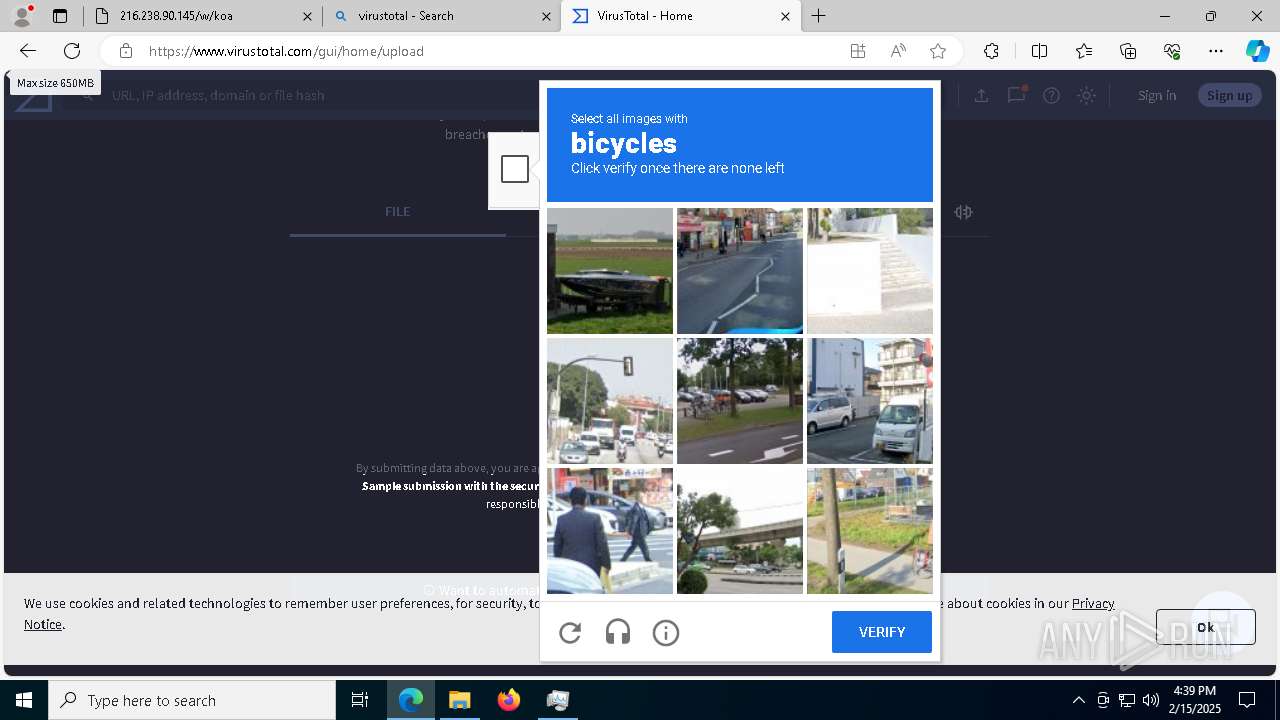Viewport: 1280px width, 720px height.
Task: Open browser Extensions menu
Action: click(x=991, y=51)
